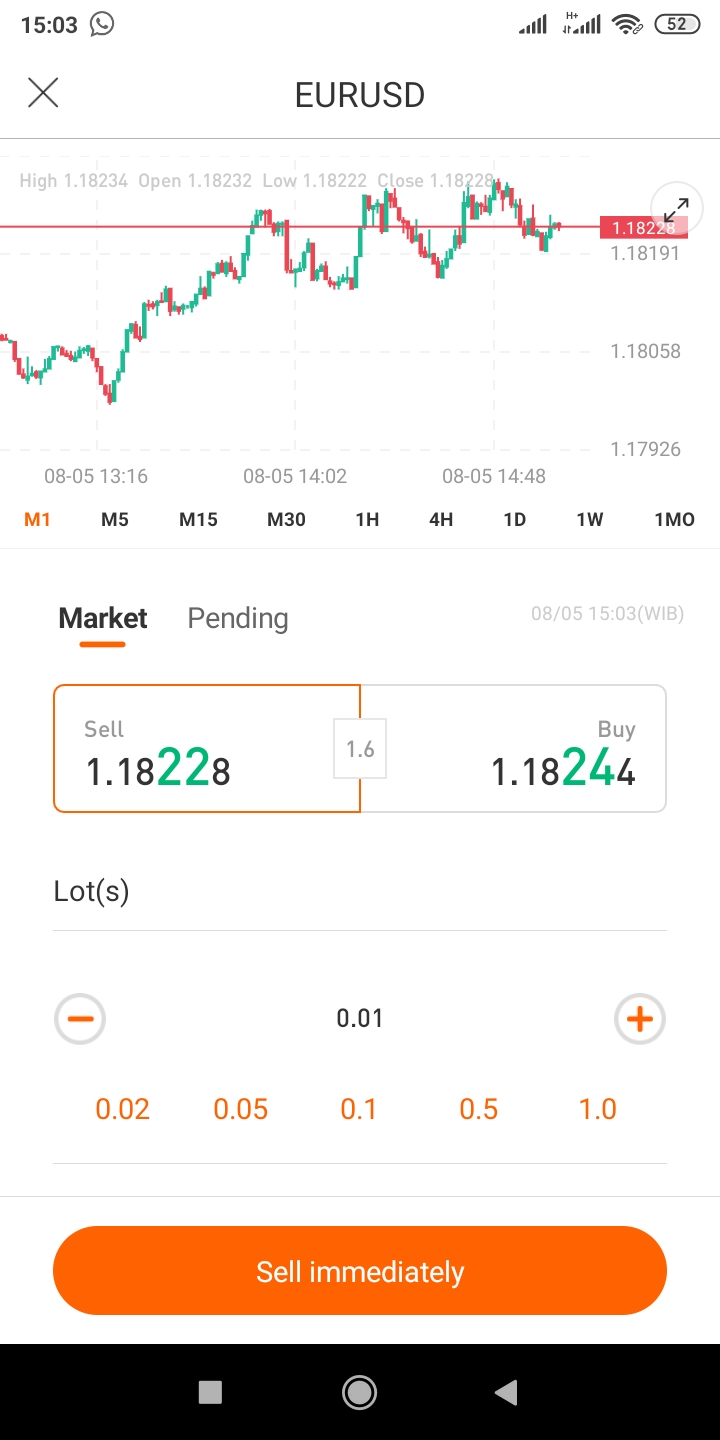This screenshot has height=1440, width=720.
Task: Choose the M30 timeframe
Action: pos(286,519)
